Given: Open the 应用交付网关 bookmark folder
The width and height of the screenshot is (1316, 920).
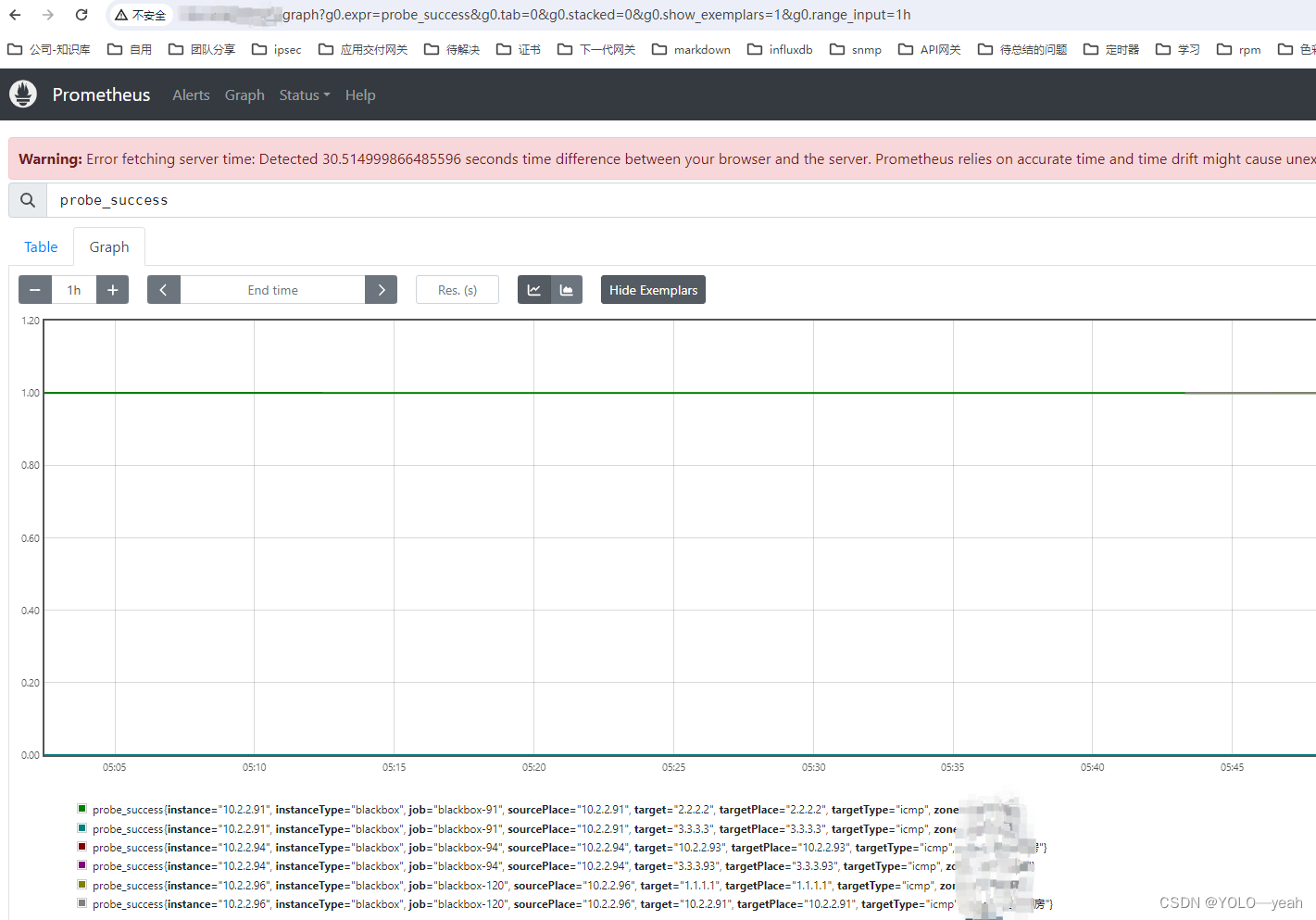Looking at the screenshot, I should (x=363, y=49).
